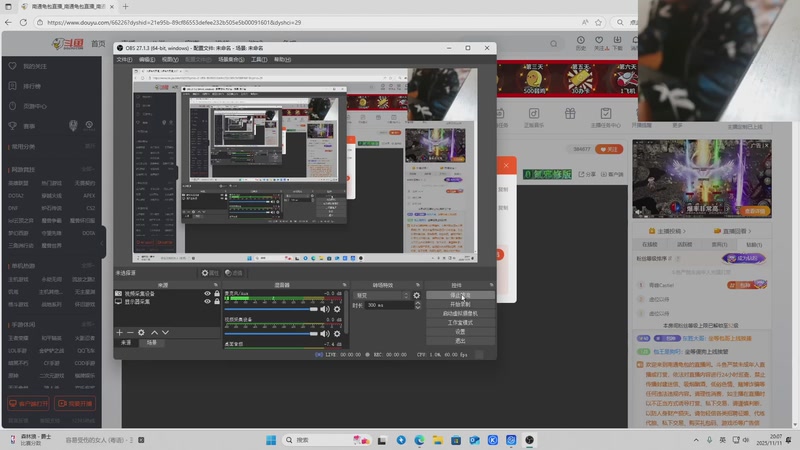Viewport: 800px width, 450px height.
Task: Click the 主播任务中心 clipboard icon
Action: coord(606,113)
